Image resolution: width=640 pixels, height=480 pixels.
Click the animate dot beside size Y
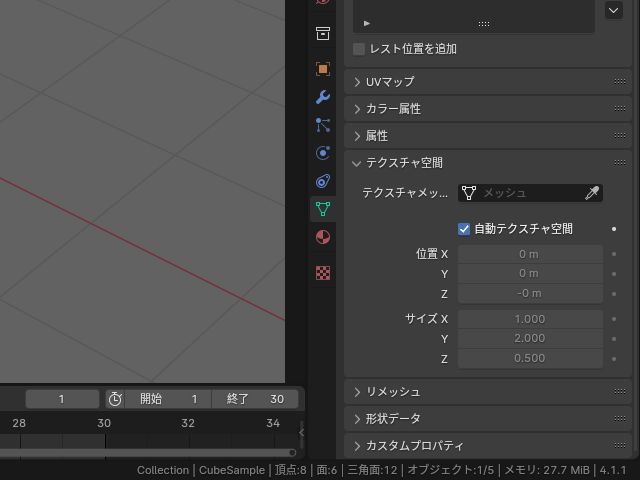[x=614, y=339]
